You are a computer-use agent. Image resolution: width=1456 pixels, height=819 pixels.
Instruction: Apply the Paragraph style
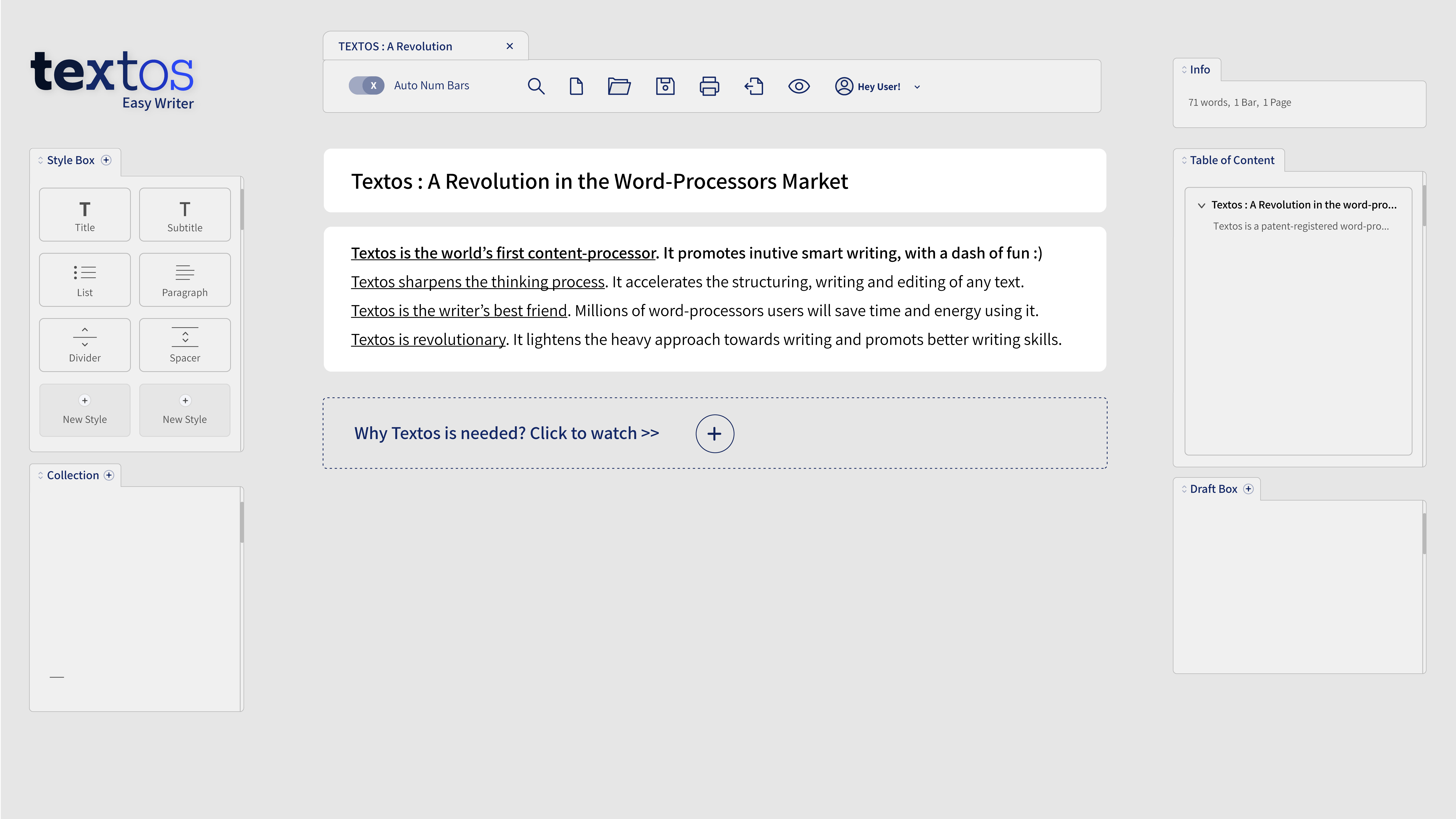(185, 280)
